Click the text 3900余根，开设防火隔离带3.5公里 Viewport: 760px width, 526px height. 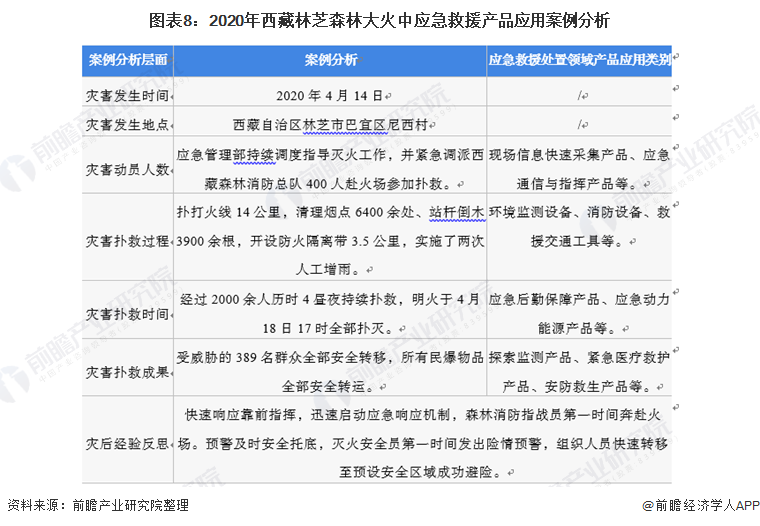coord(288,241)
